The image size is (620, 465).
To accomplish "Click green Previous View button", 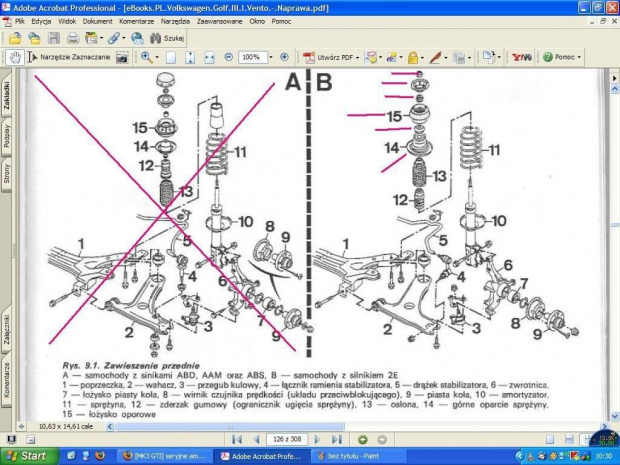I will [x=363, y=440].
